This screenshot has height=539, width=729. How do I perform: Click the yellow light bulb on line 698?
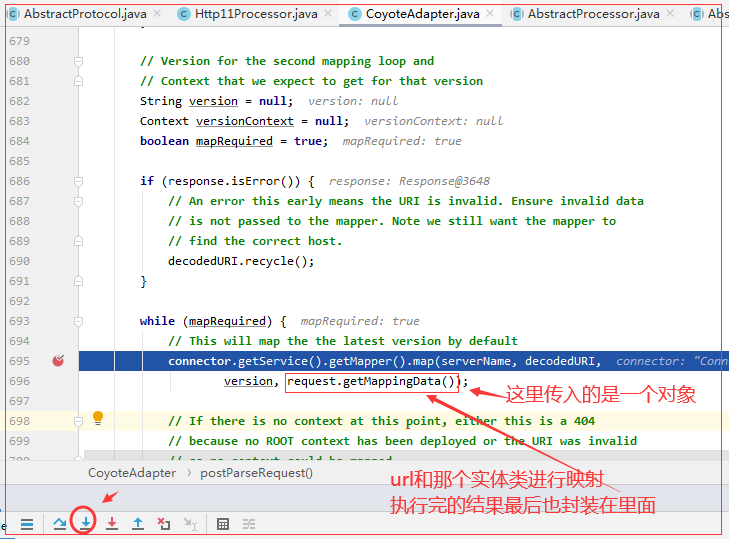click(98, 418)
